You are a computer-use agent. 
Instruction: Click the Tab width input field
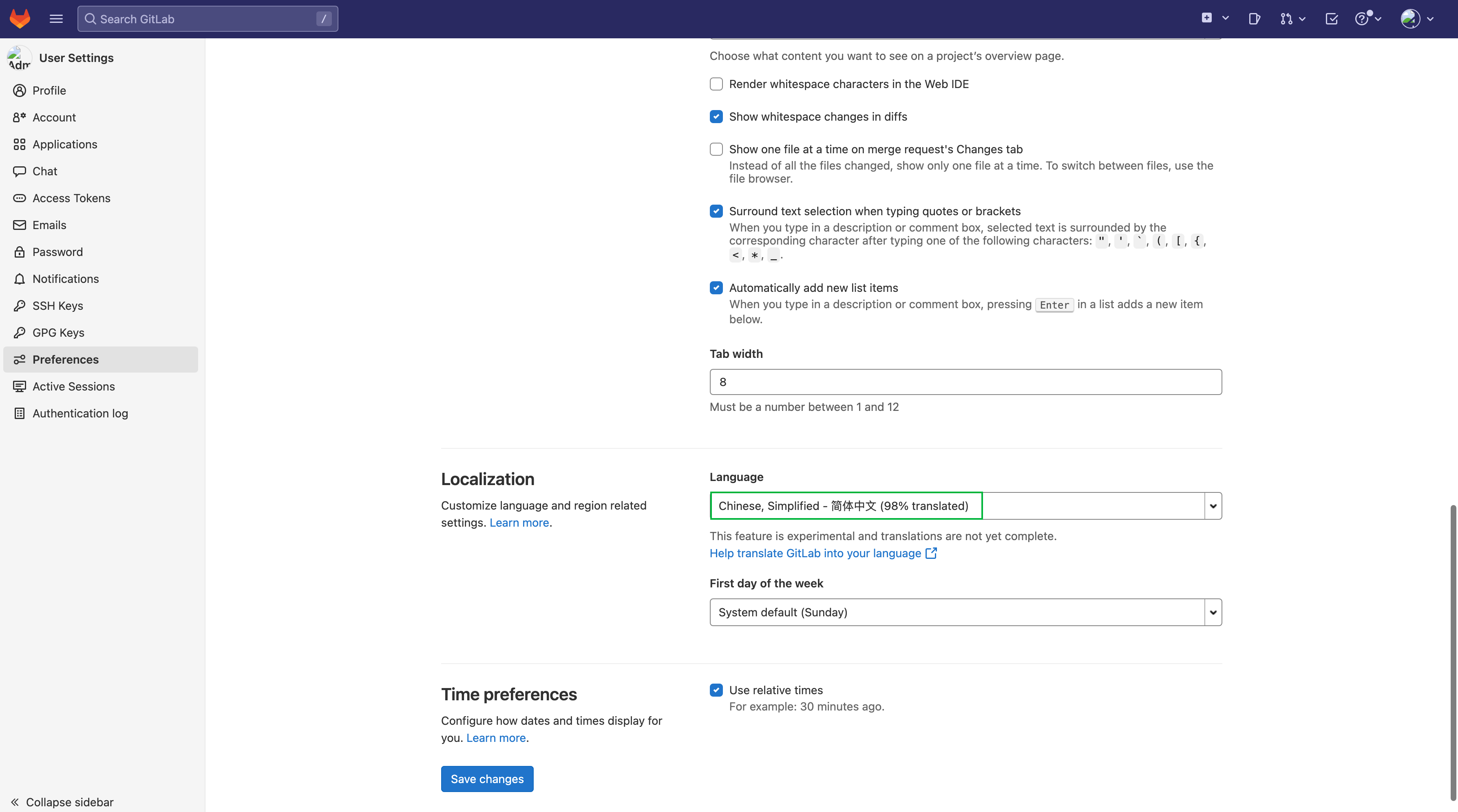pos(965,382)
